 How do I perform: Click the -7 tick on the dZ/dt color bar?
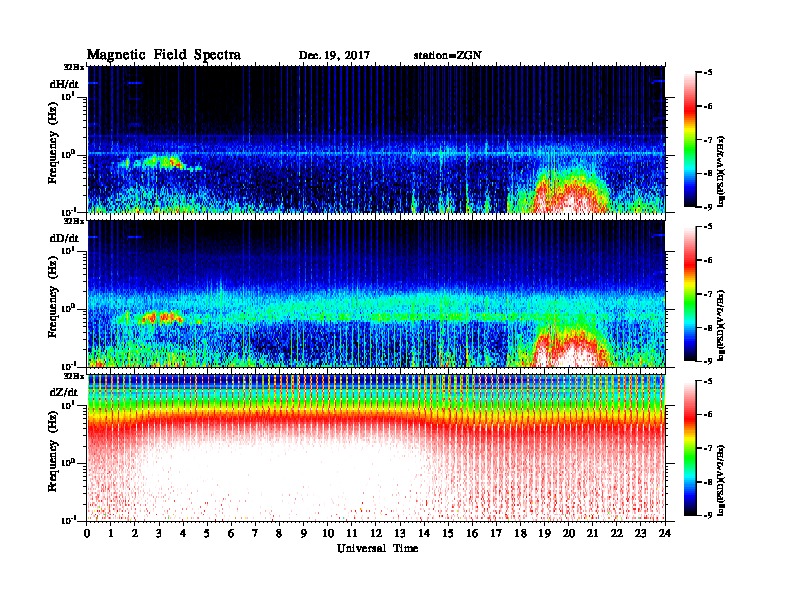(x=708, y=448)
